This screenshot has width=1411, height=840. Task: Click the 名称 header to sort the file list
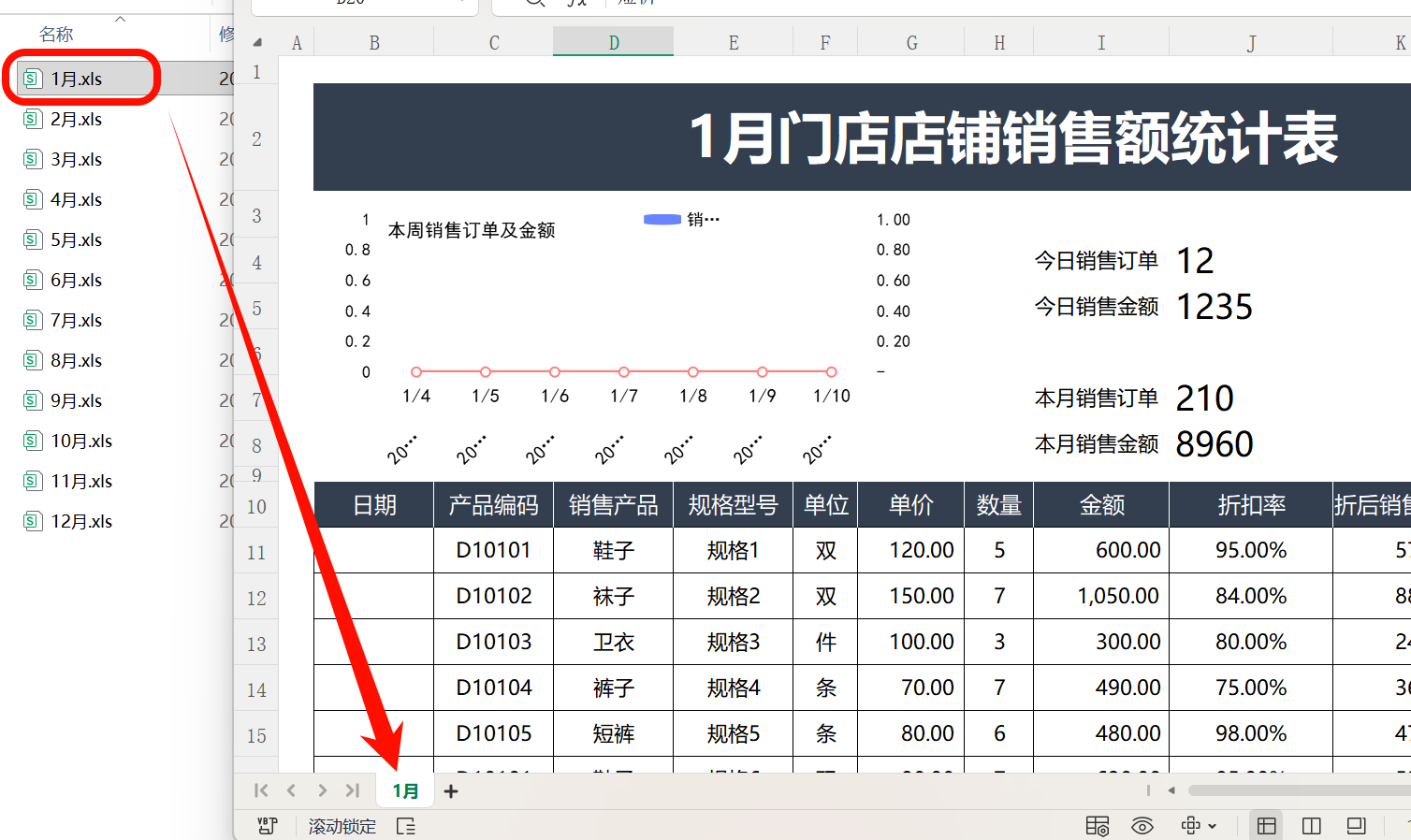pyautogui.click(x=57, y=34)
